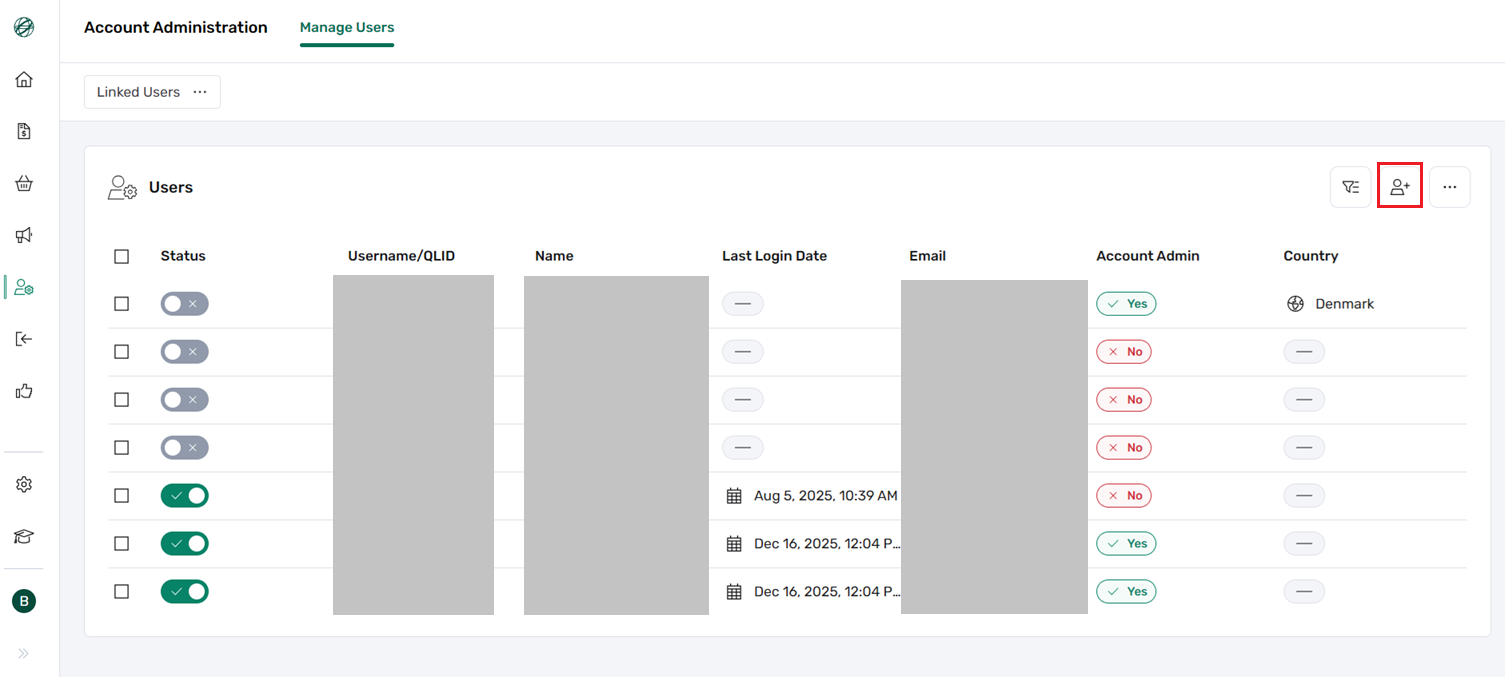Click the "B" profile avatar
The image size is (1505, 677).
point(24,601)
